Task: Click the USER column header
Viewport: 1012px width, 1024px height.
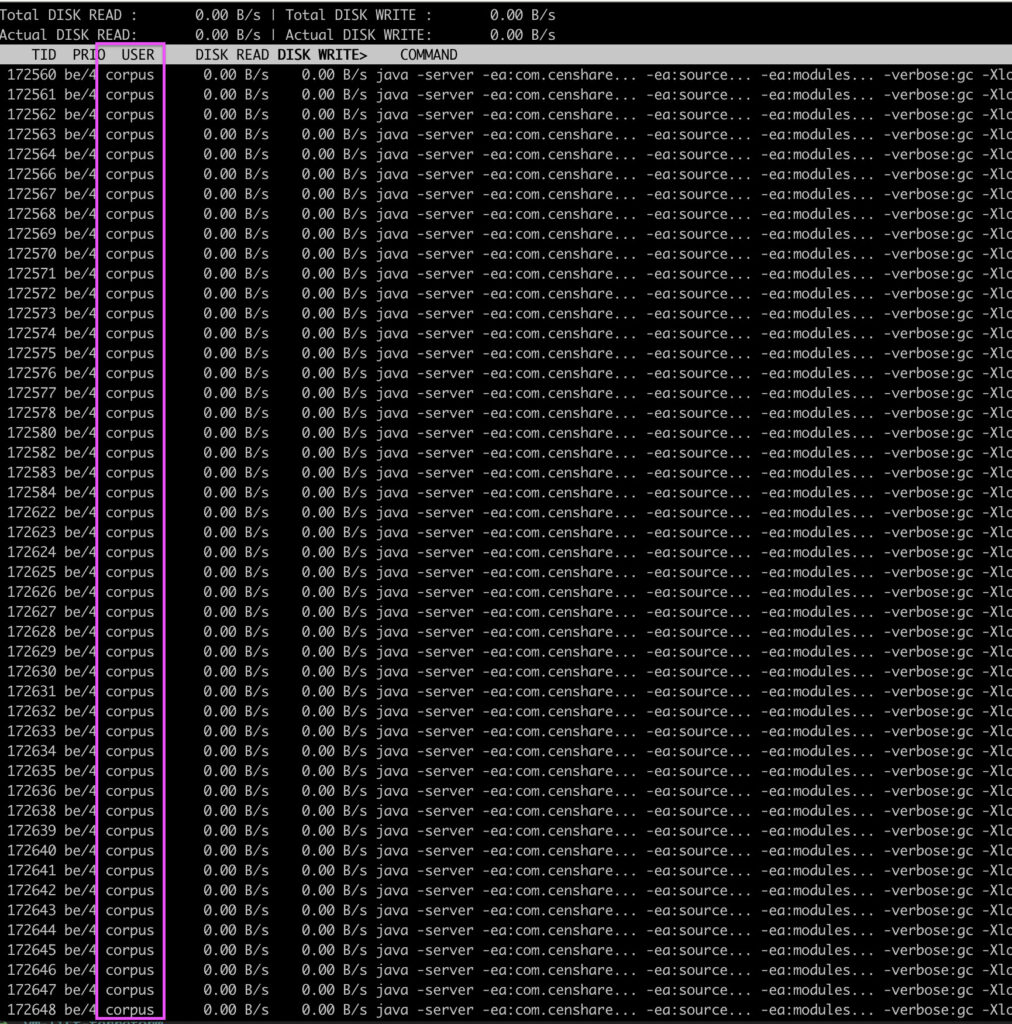Action: tap(138, 55)
